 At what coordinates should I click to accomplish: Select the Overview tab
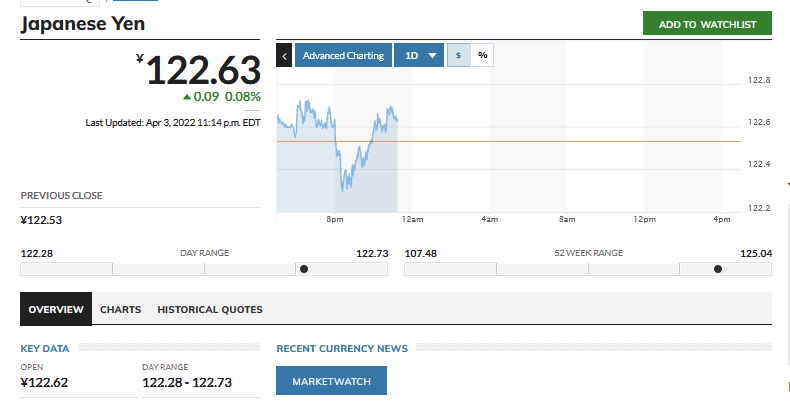pos(56,309)
